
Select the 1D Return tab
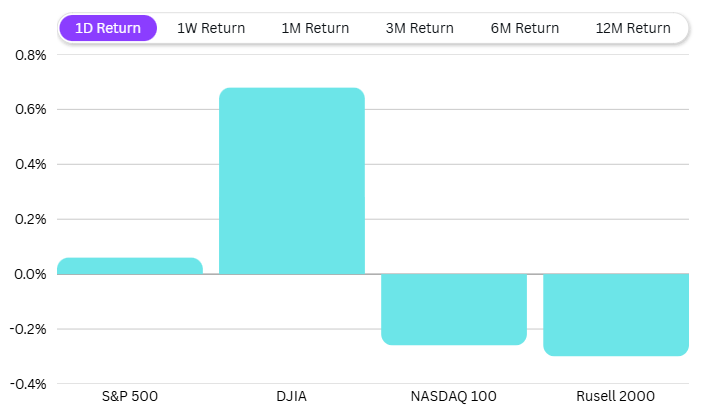[108, 28]
